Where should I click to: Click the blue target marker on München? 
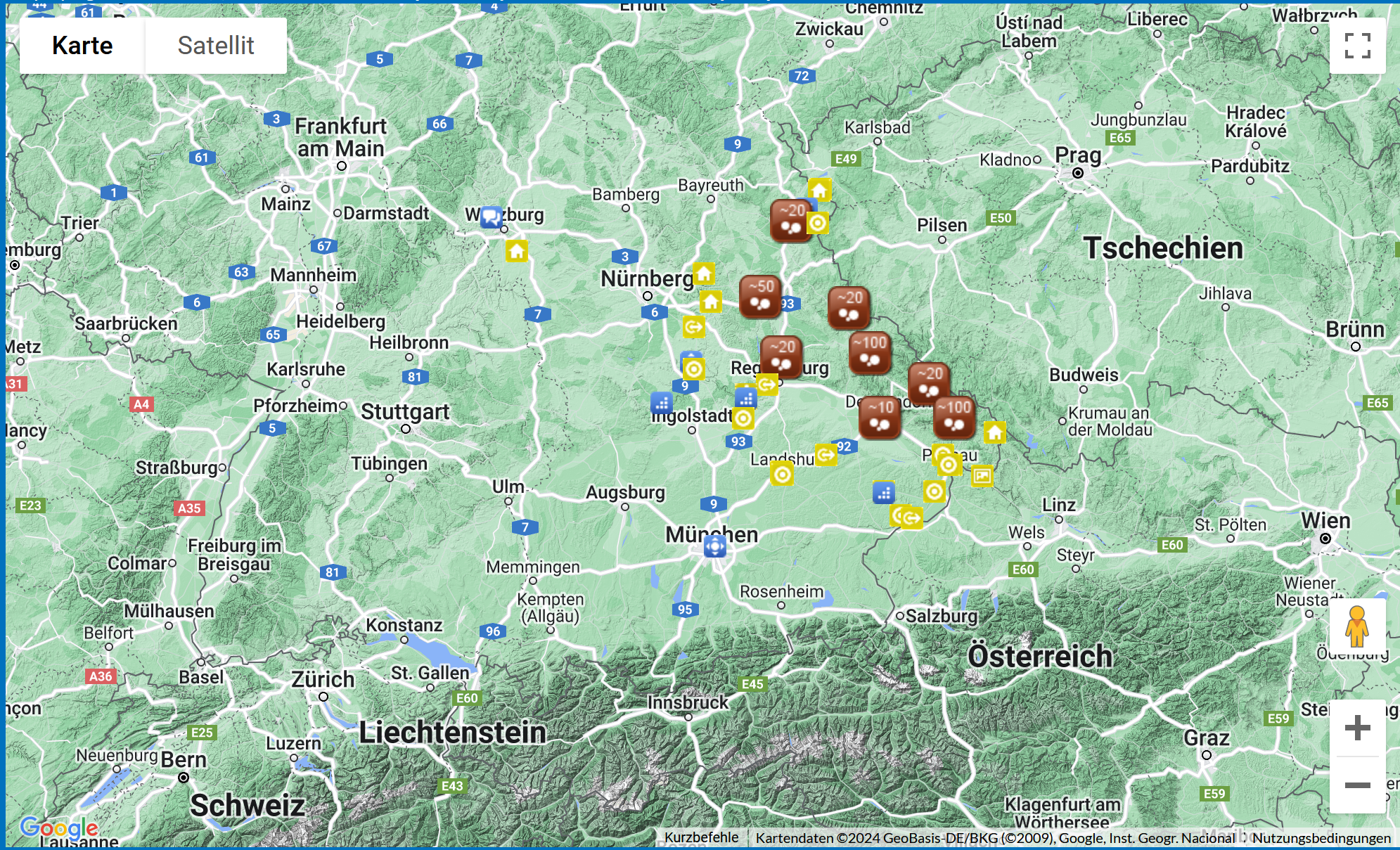[714, 546]
